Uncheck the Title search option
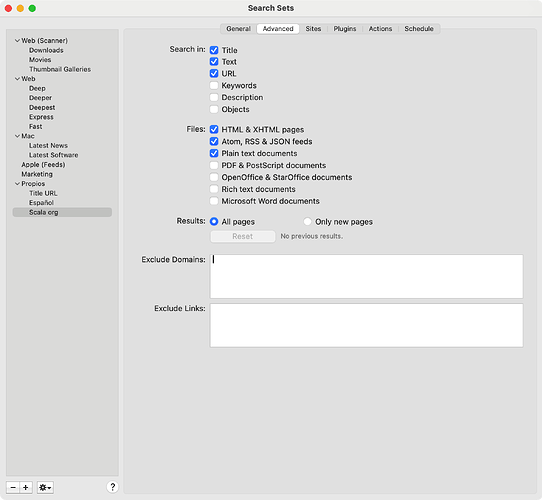The height and width of the screenshot is (500, 542). click(x=214, y=50)
